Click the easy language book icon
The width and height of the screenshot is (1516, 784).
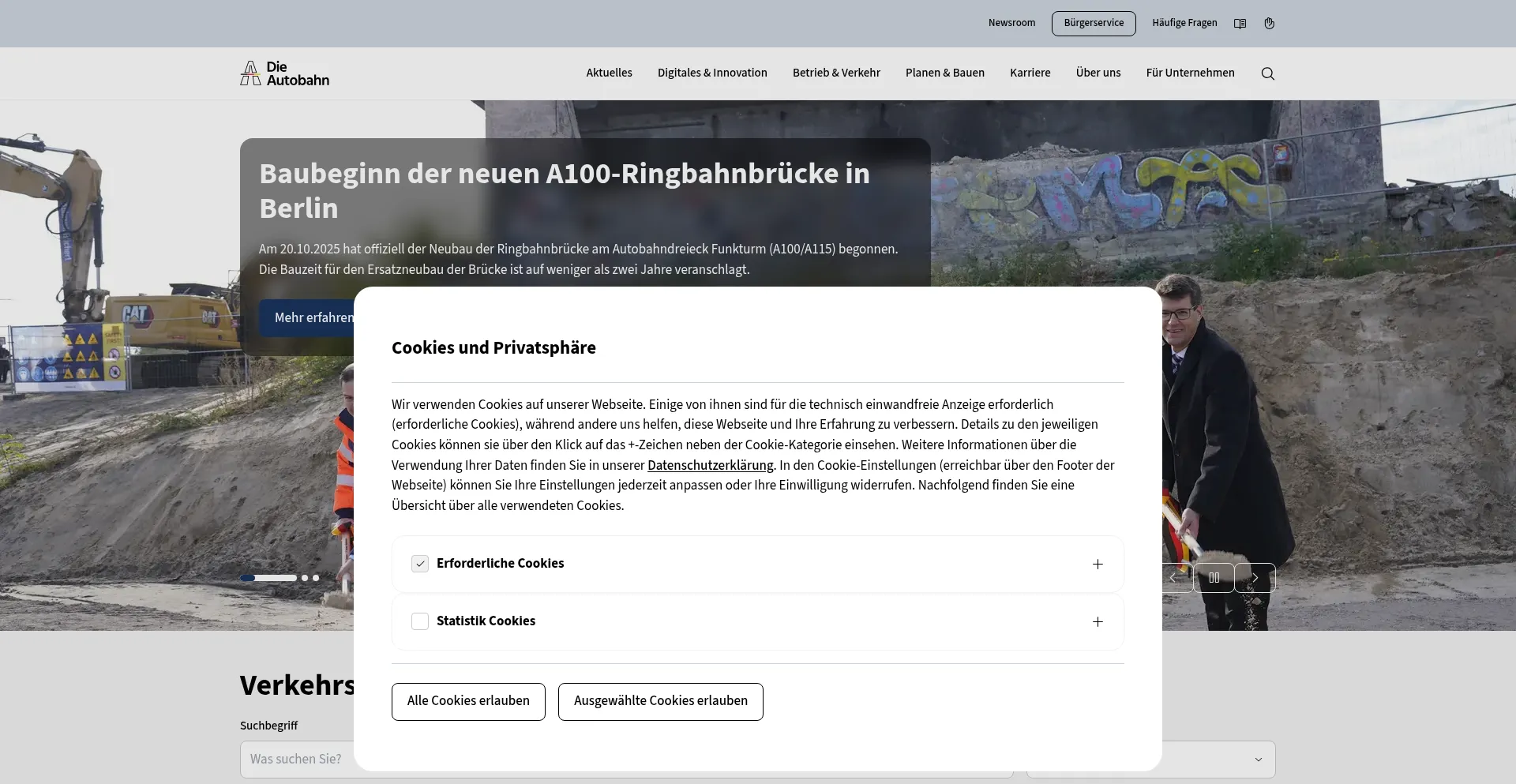coord(1240,24)
